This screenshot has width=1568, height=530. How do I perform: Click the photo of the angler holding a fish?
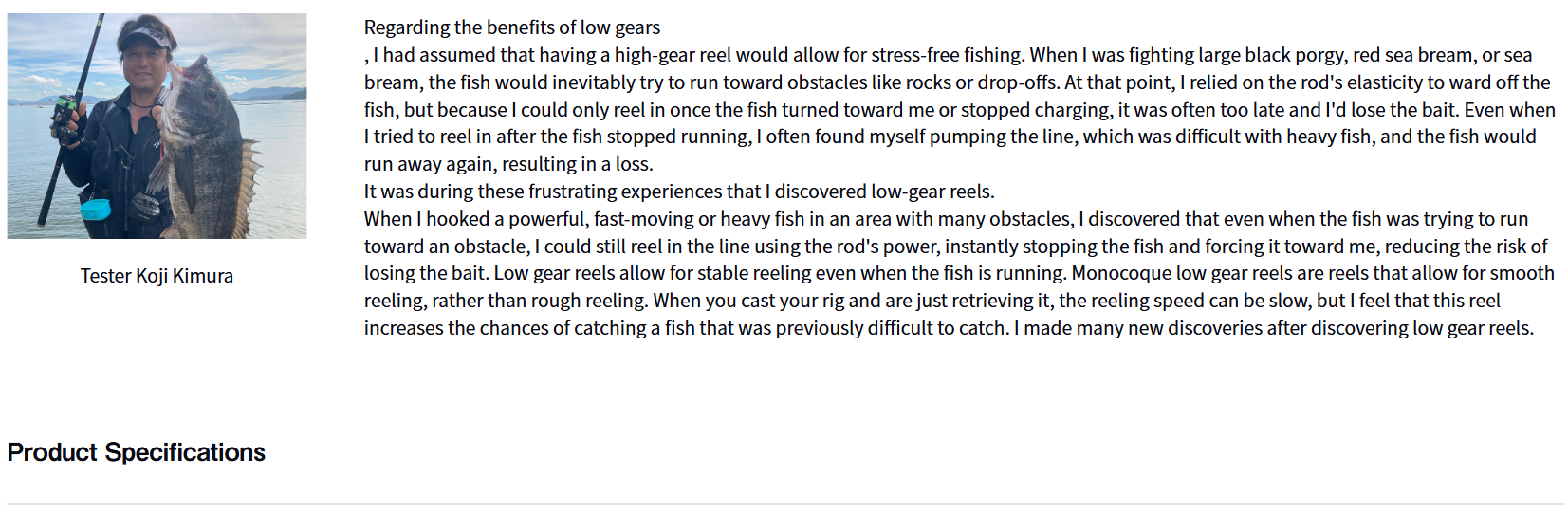point(157,125)
